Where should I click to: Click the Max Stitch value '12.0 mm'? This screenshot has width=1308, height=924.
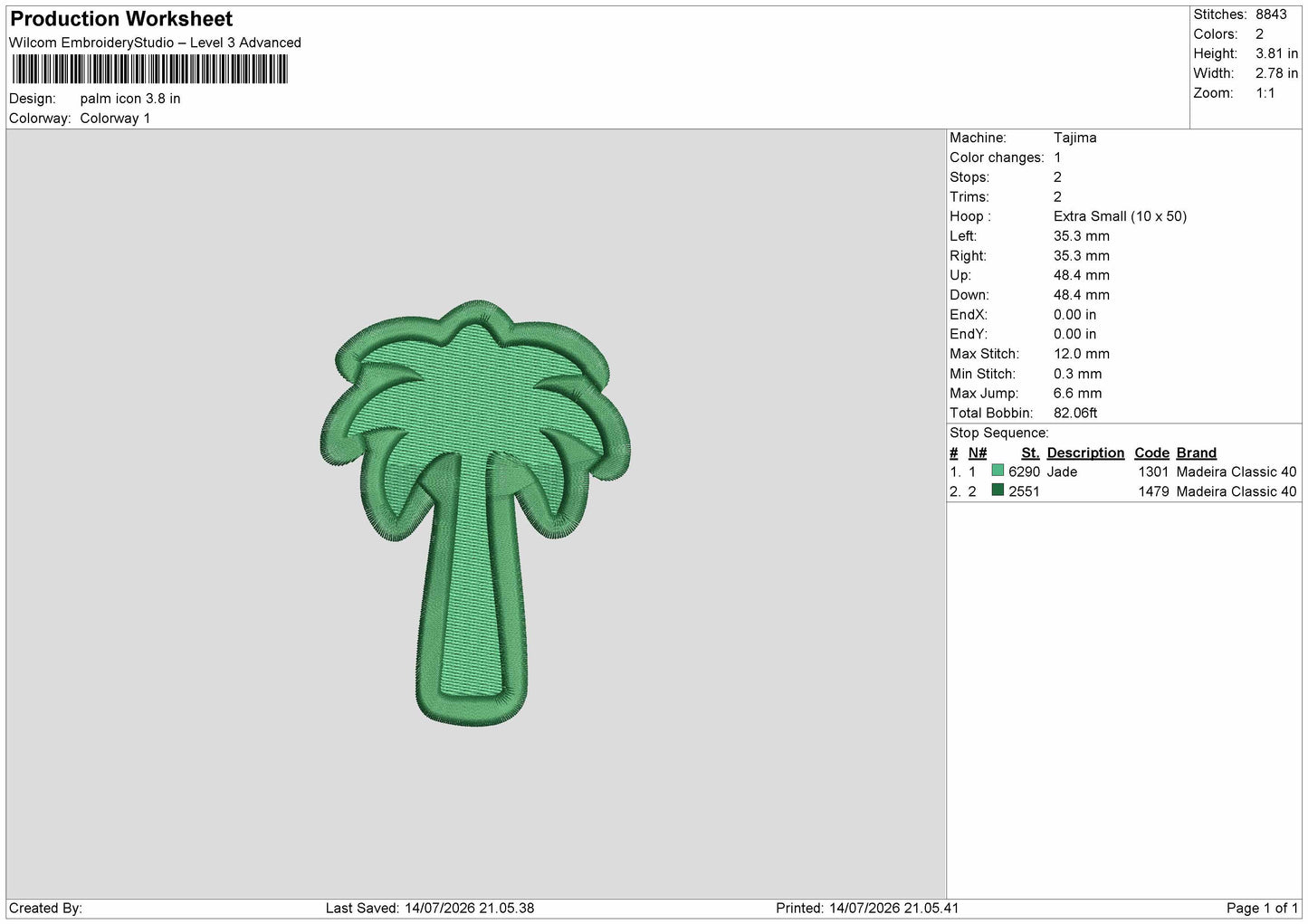point(1081,354)
